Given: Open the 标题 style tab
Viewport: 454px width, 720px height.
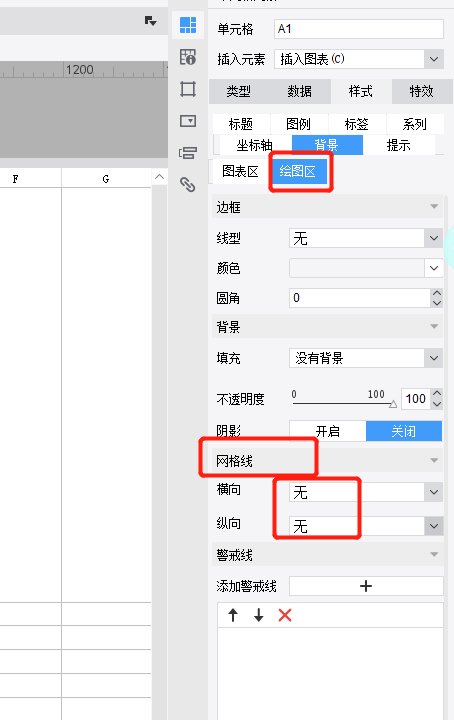Looking at the screenshot, I should pos(241,124).
